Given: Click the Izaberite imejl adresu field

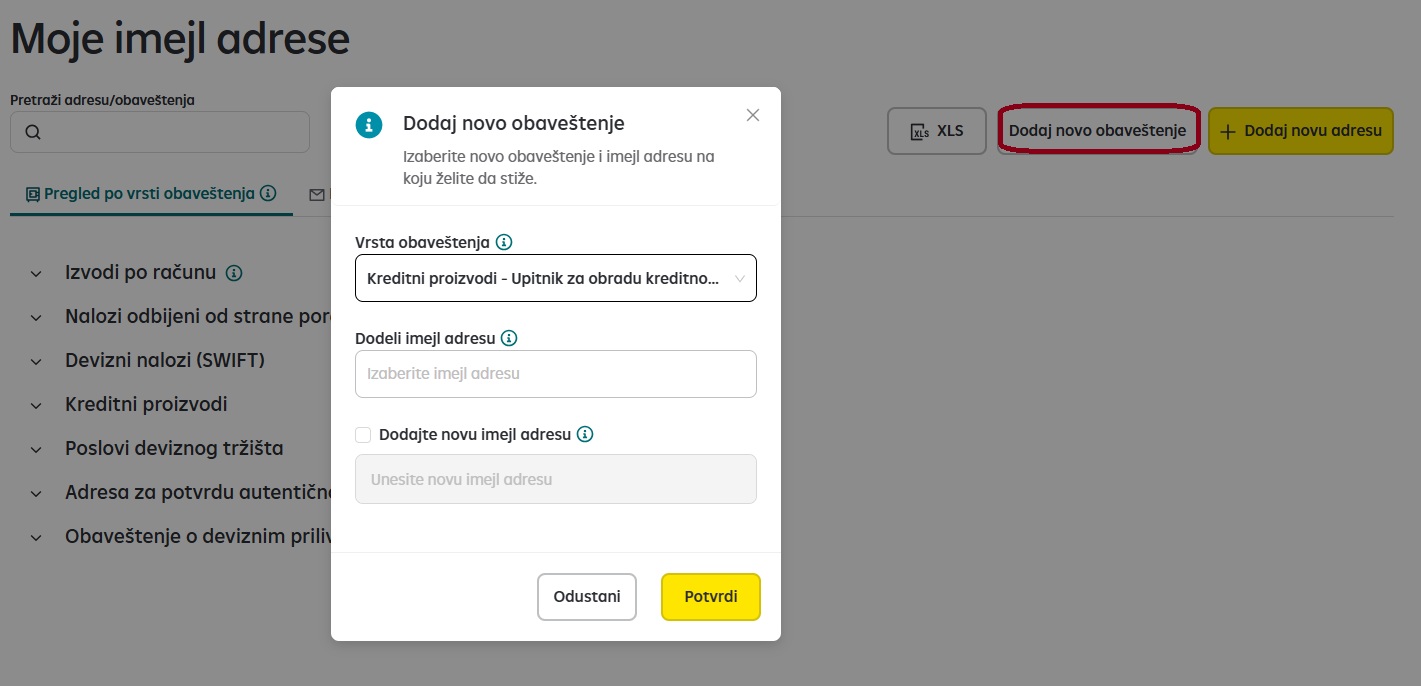Looking at the screenshot, I should pyautogui.click(x=556, y=374).
